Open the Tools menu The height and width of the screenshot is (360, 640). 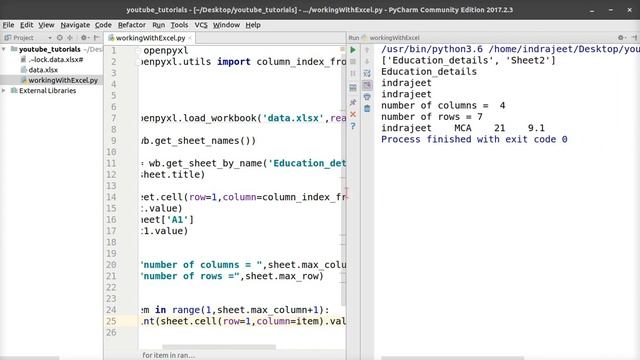(x=179, y=25)
